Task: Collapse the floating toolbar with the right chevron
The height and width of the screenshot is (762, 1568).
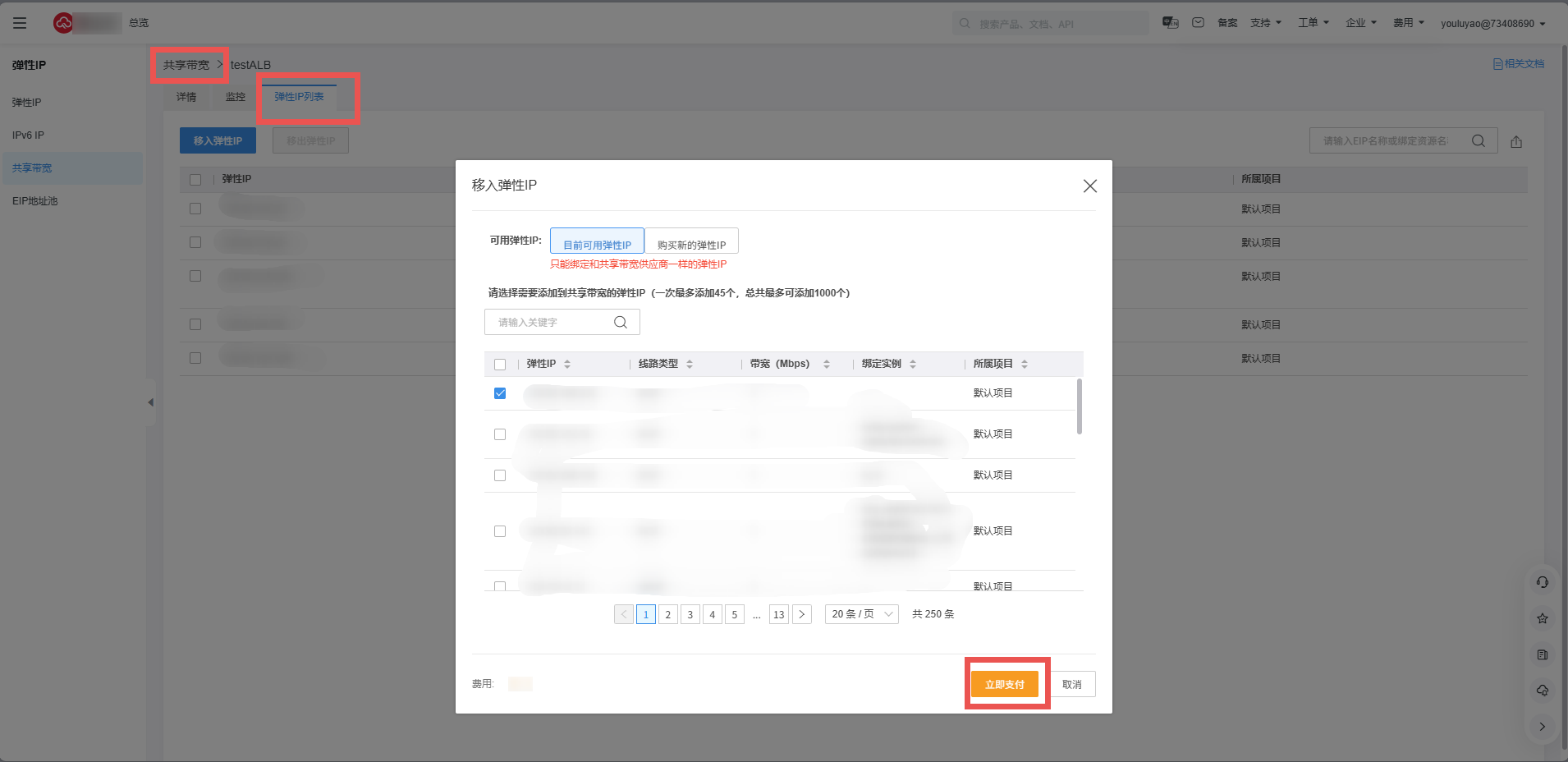Action: [x=1543, y=727]
